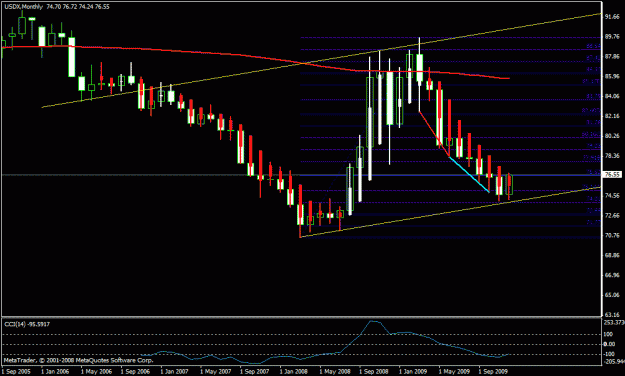
Task: Select the 84.06 price axis label
Action: point(612,96)
